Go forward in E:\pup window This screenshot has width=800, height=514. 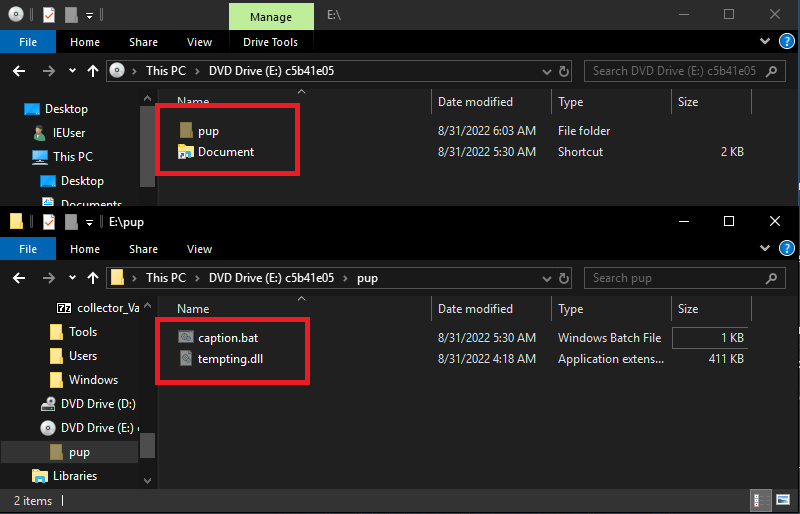(x=49, y=278)
